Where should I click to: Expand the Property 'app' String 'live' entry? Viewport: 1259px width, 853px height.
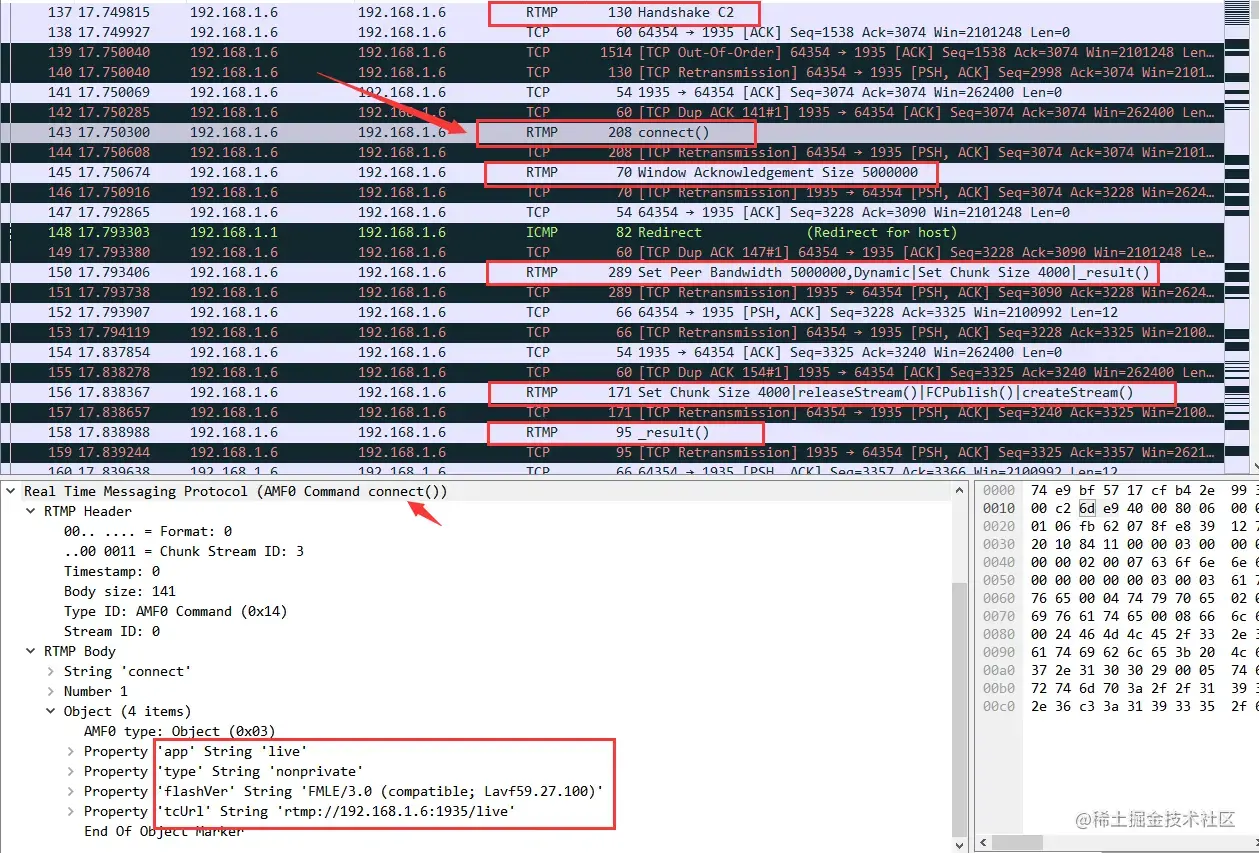(71, 752)
